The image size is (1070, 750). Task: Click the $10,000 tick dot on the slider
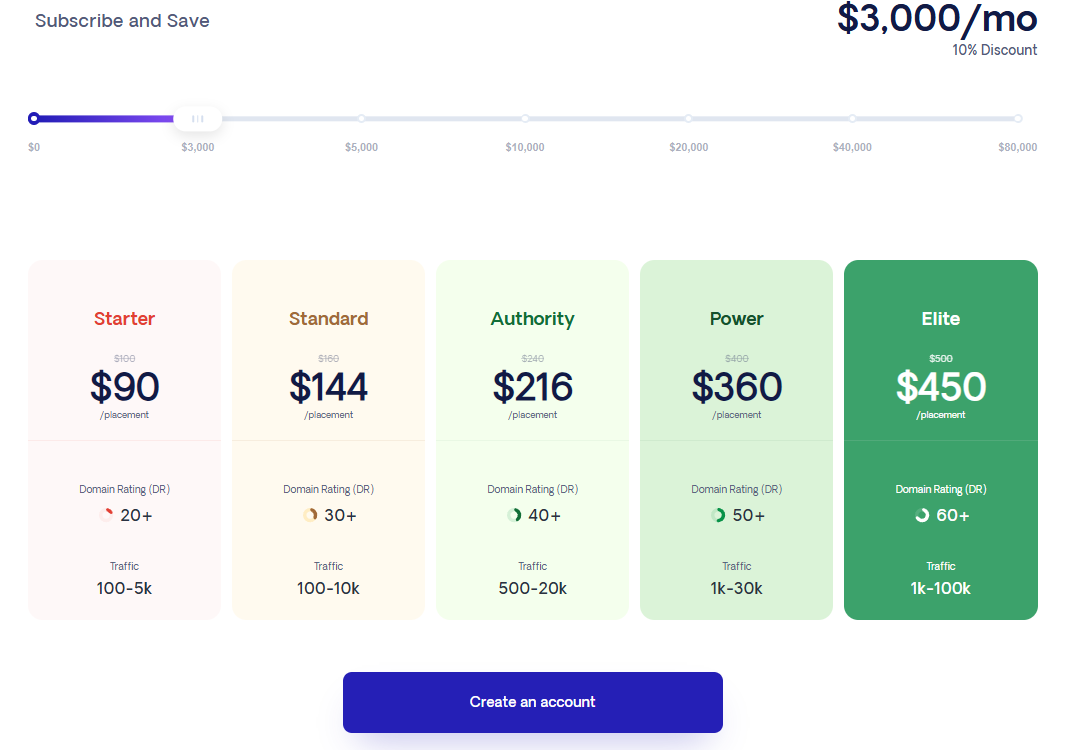point(525,118)
